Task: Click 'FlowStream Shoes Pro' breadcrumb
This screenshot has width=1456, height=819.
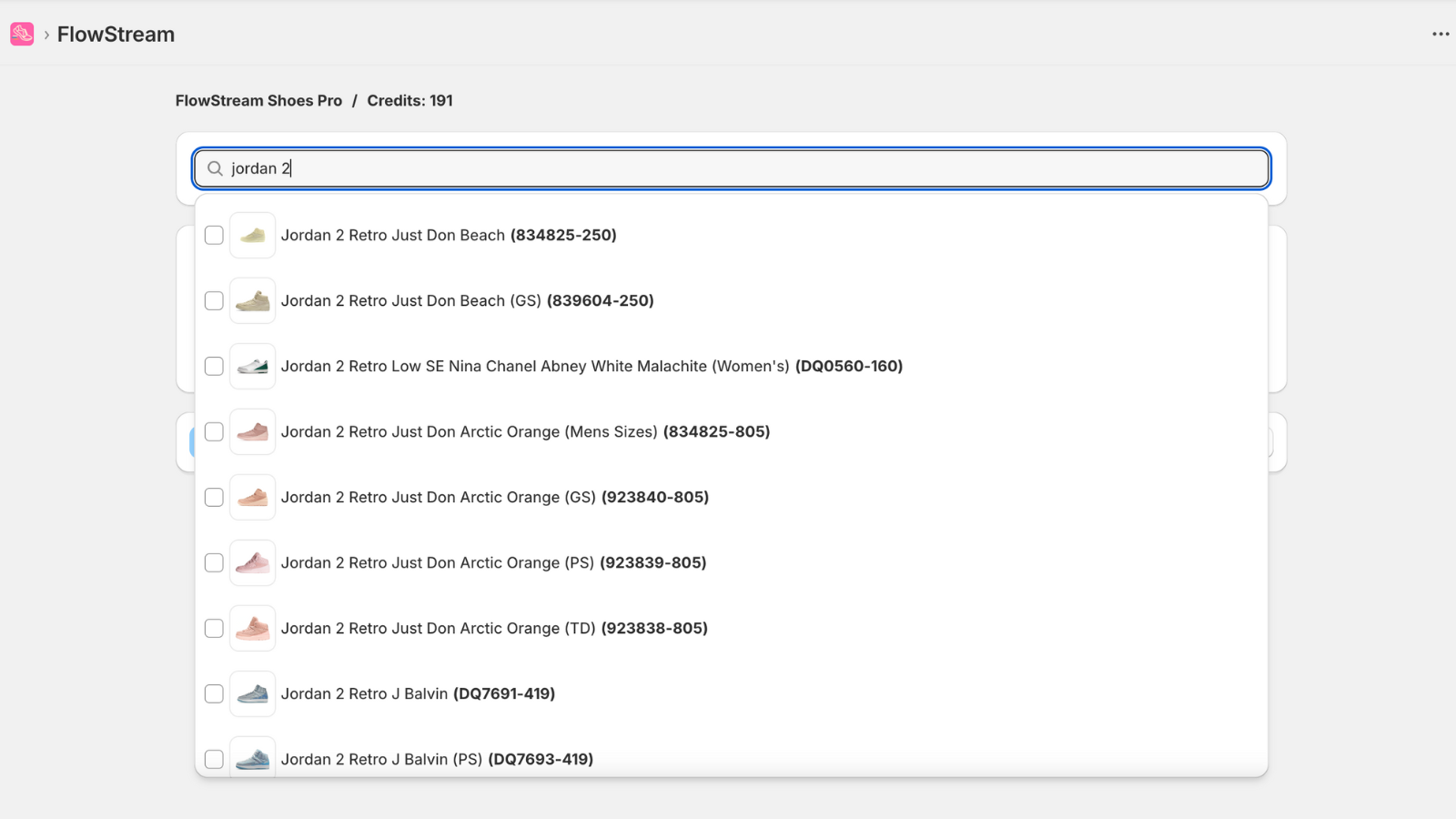Action: [x=258, y=101]
